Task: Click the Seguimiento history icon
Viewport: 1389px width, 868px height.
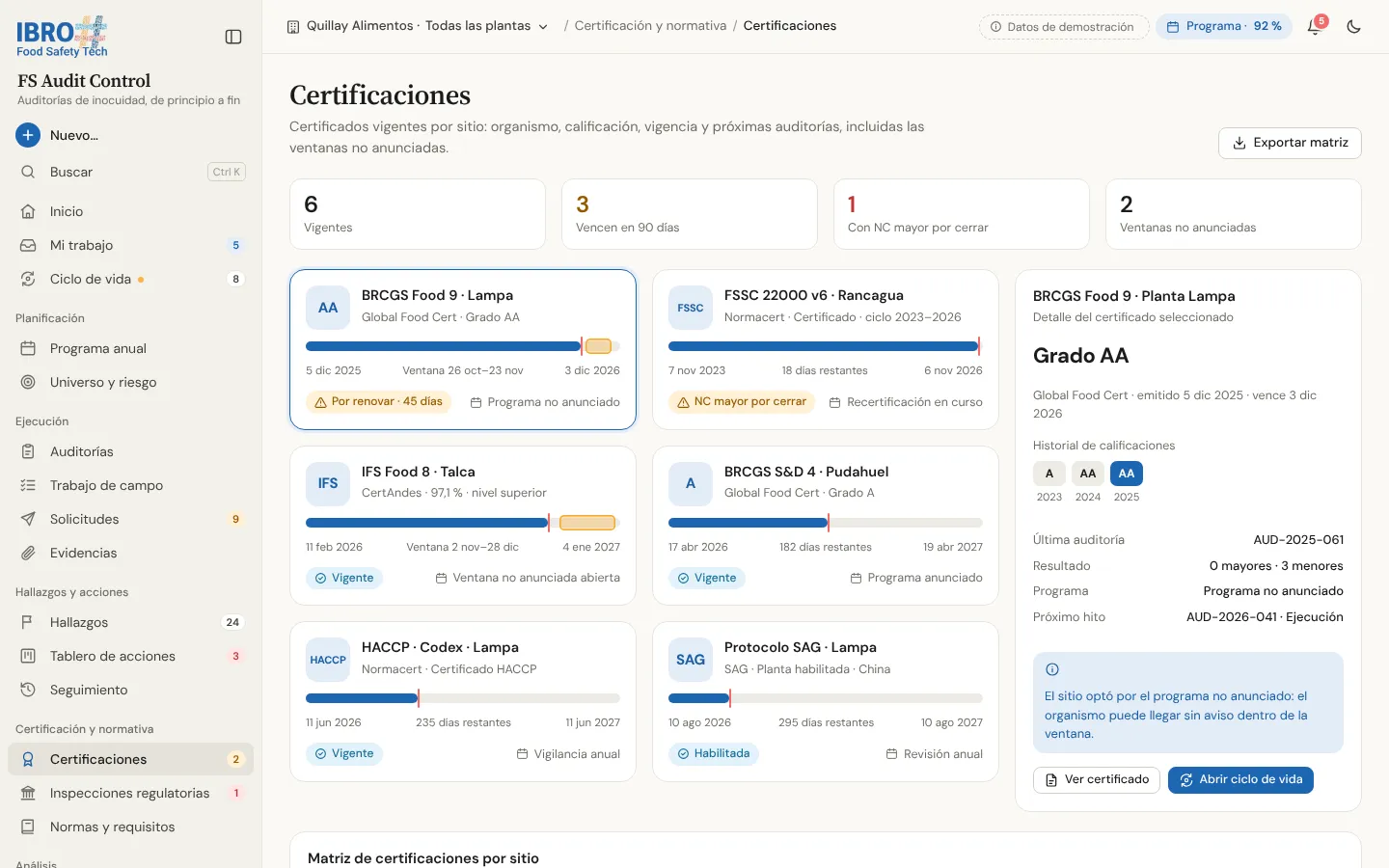Action: click(x=28, y=690)
